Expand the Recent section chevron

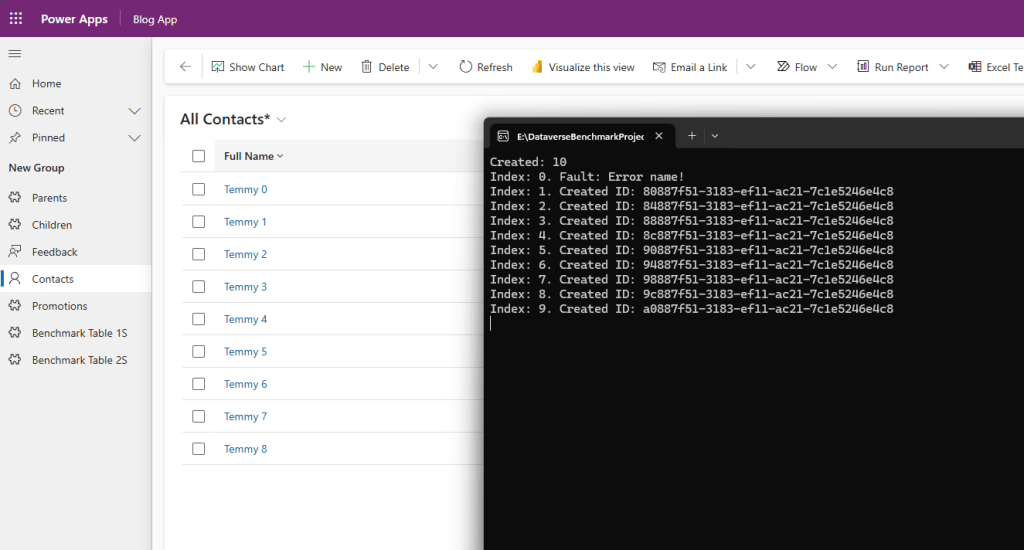point(135,111)
